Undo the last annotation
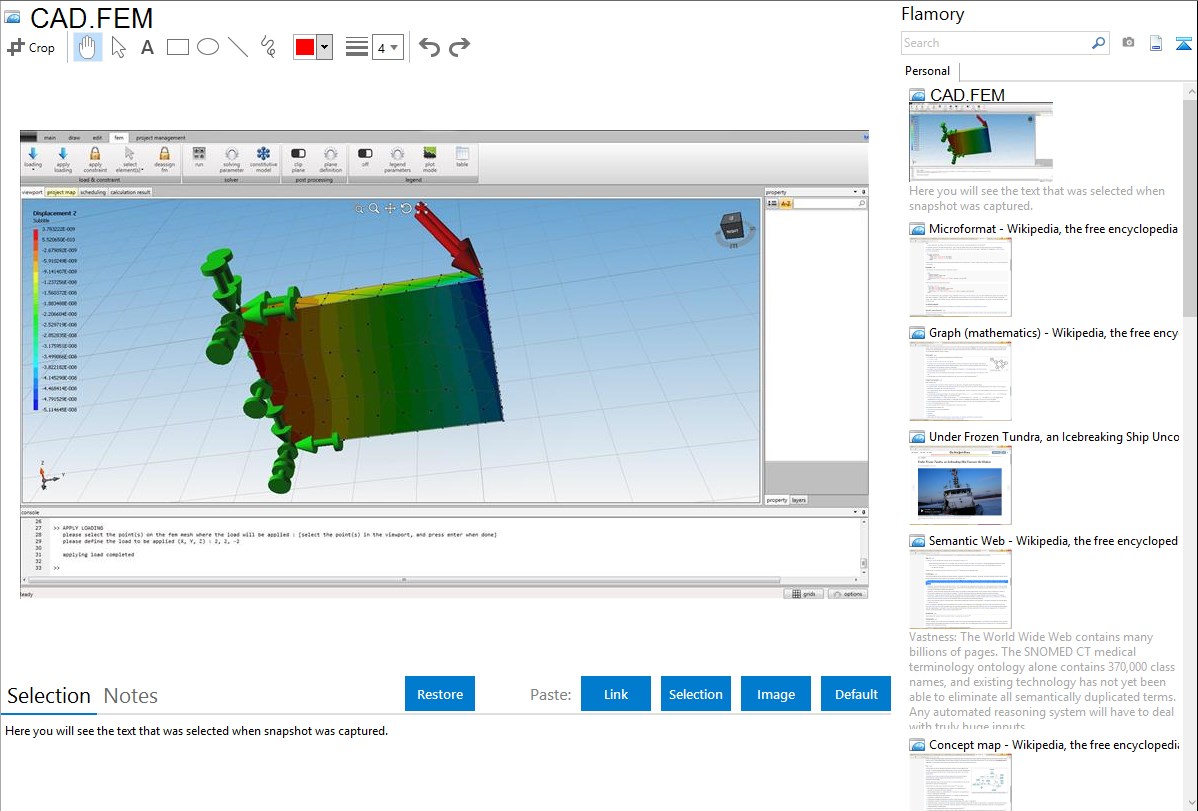The image size is (1198, 811). tap(429, 47)
